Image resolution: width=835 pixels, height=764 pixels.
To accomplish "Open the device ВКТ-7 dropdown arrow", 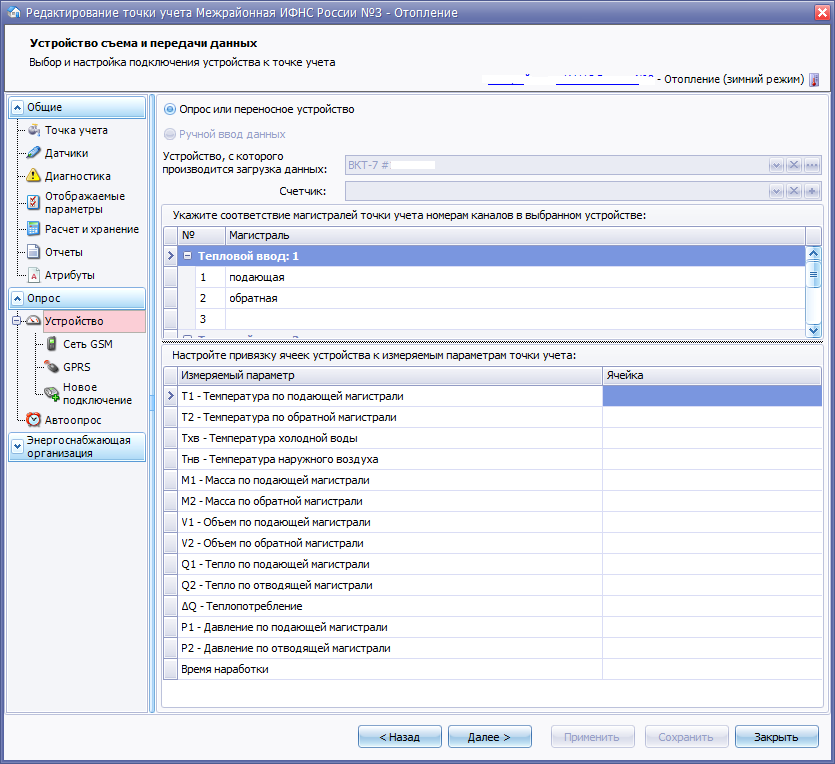I will (x=776, y=165).
